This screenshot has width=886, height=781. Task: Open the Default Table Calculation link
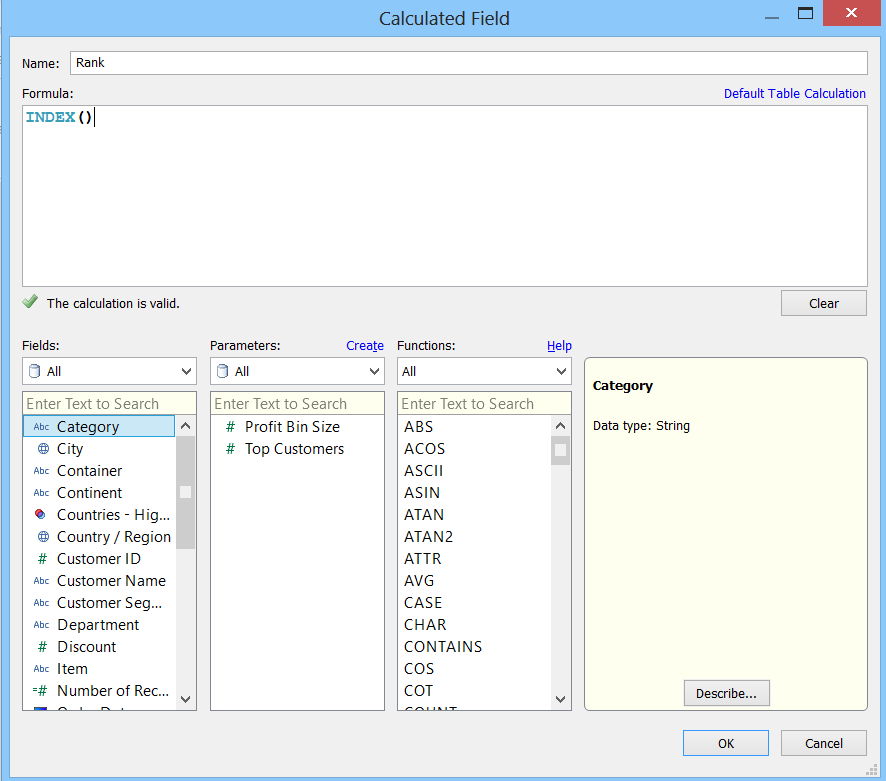794,93
